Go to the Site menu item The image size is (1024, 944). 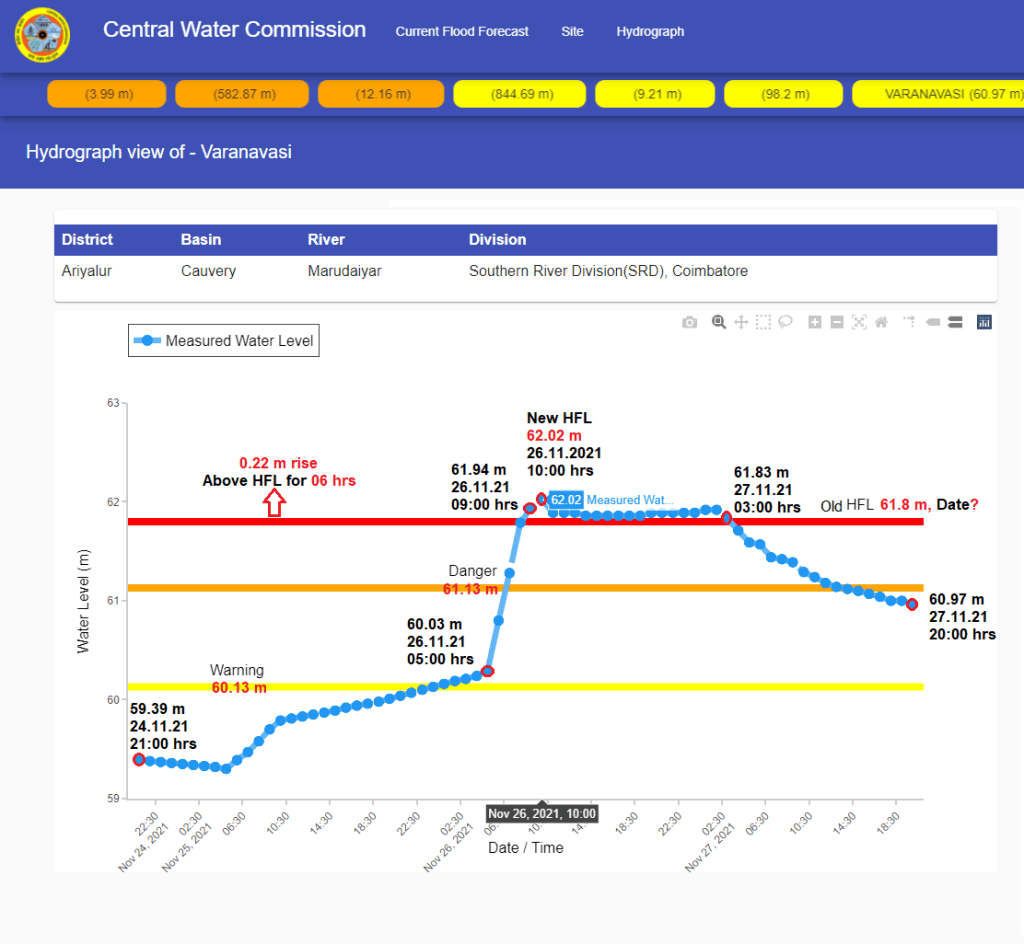click(572, 32)
